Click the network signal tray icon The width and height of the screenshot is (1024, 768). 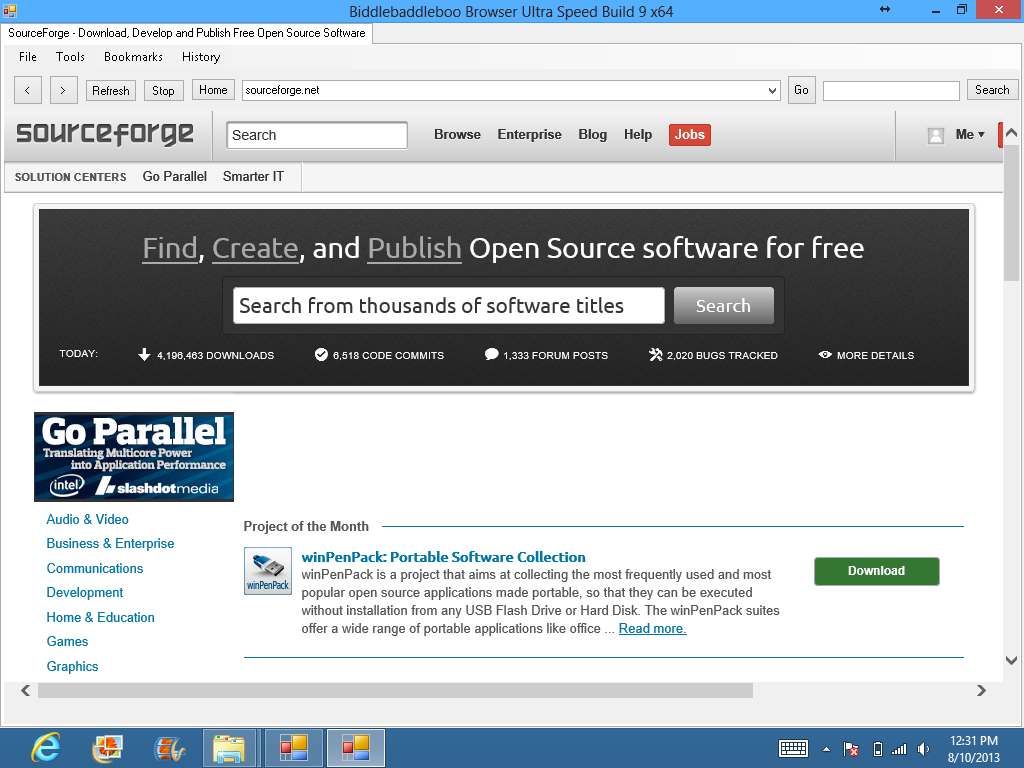click(x=899, y=749)
